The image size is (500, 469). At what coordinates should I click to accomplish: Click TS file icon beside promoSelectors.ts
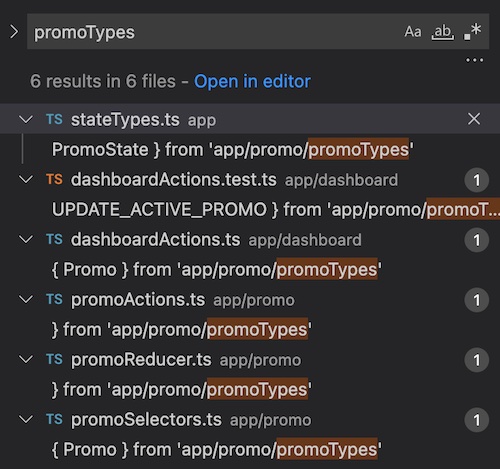pyautogui.click(x=54, y=419)
